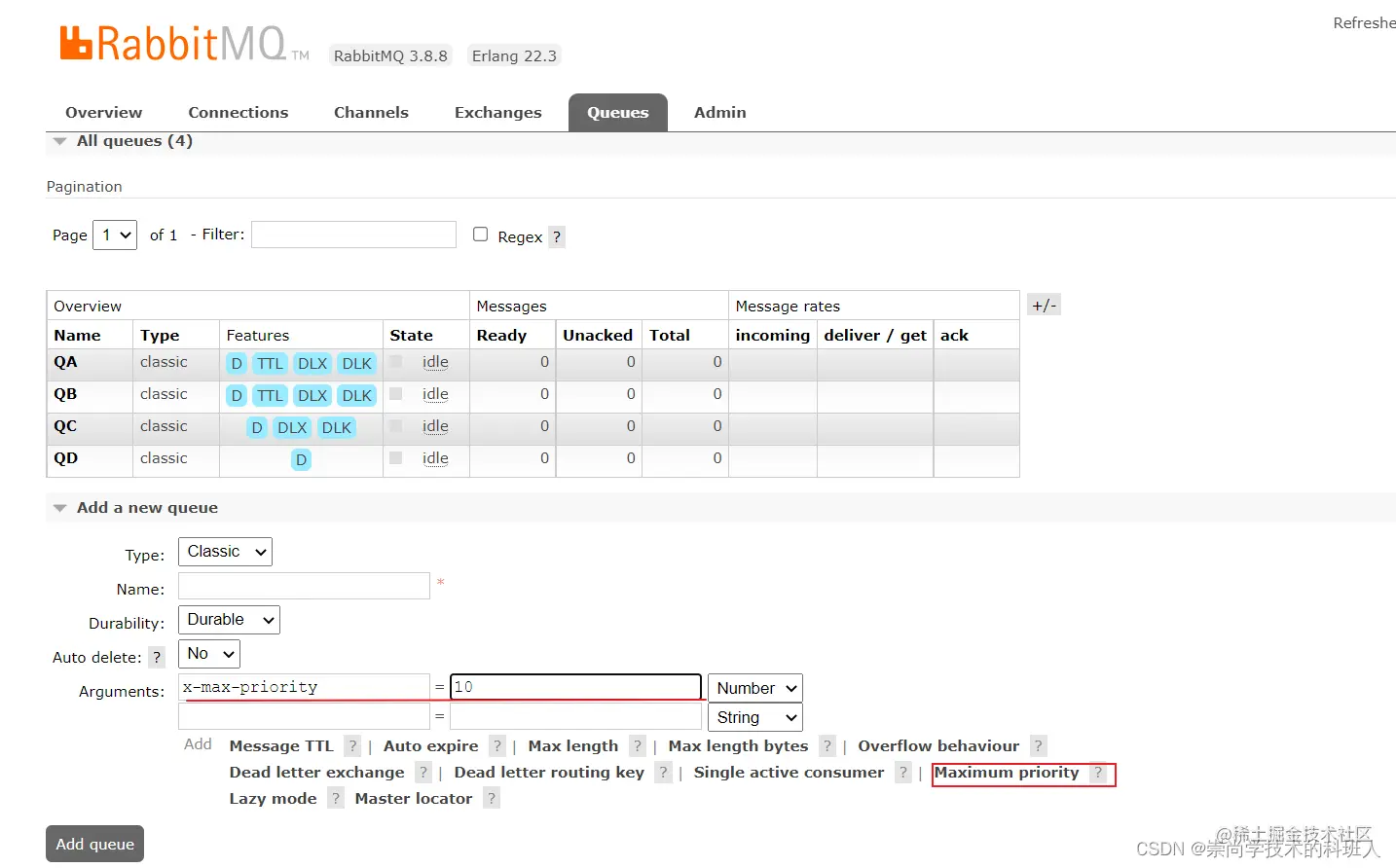This screenshot has width=1396, height=868.
Task: Toggle table columns with +/- button
Action: pos(1044,306)
